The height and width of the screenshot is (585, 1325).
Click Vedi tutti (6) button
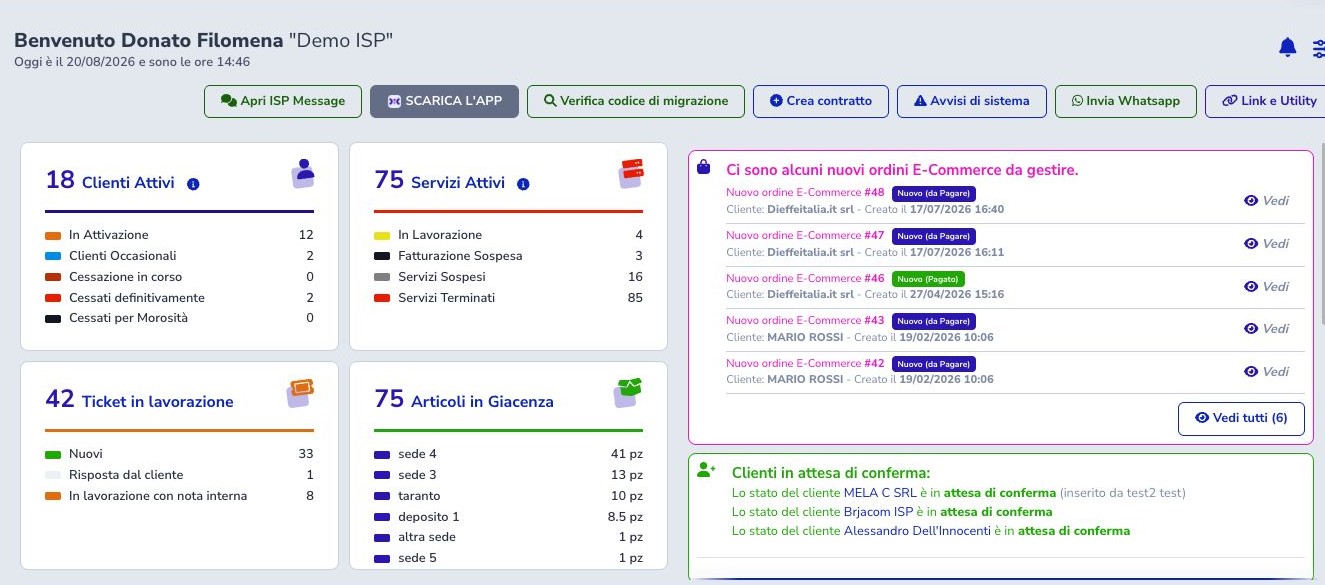pos(1241,418)
